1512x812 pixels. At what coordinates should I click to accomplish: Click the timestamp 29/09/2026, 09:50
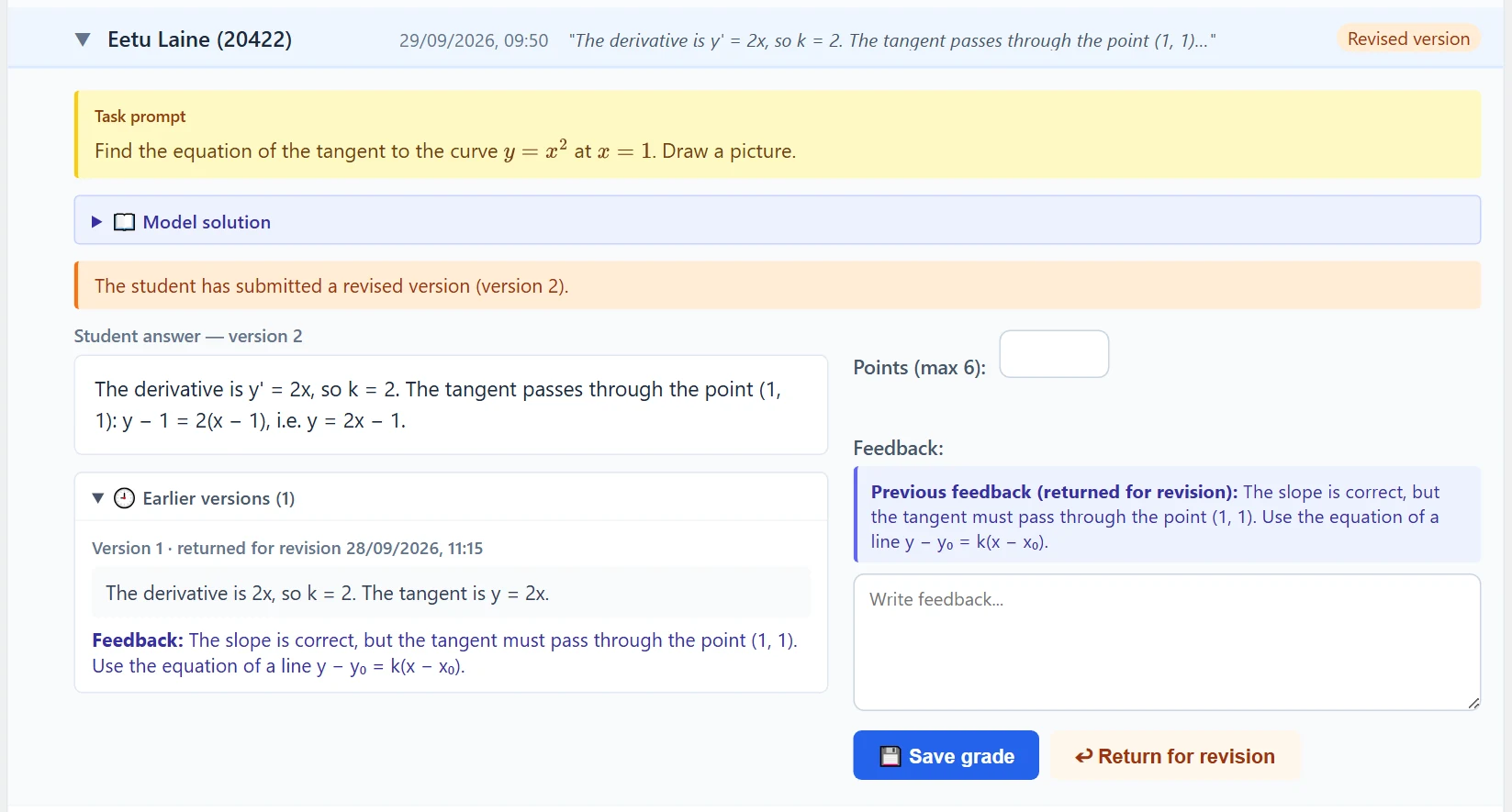point(474,40)
